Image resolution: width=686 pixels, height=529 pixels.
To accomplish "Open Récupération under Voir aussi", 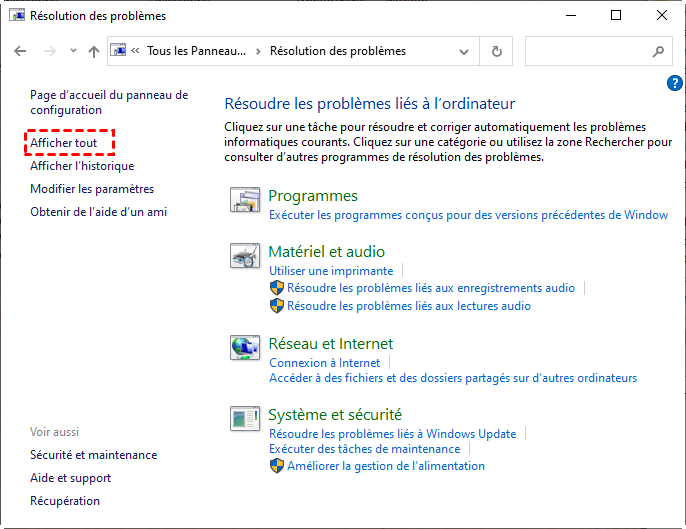I will tap(65, 501).
